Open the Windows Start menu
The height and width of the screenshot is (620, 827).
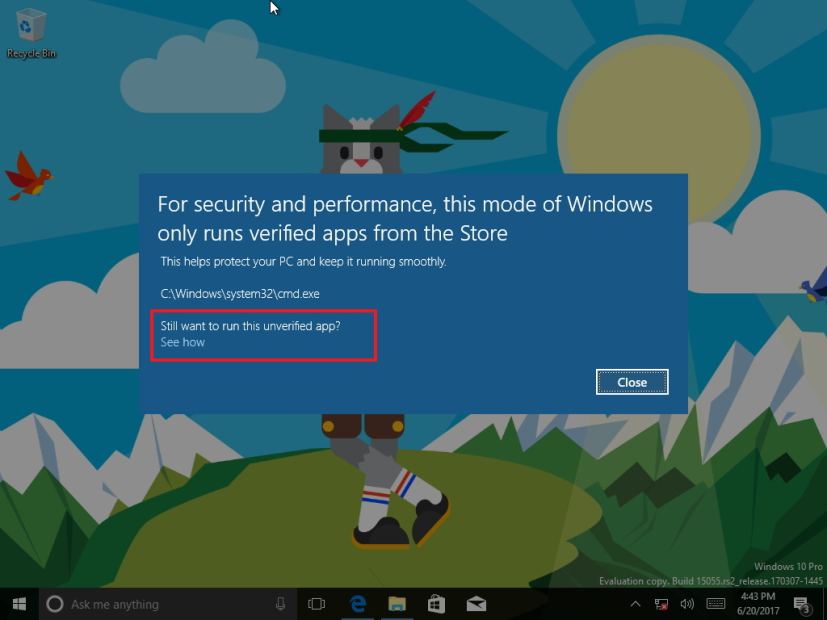19,604
